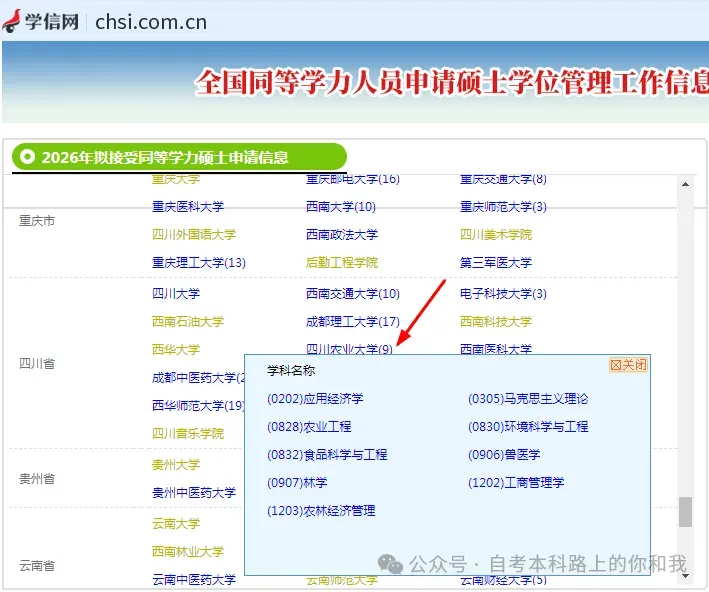The width and height of the screenshot is (709, 592).
Task: Close the 学科名称 popup with 关闭
Action: [x=628, y=365]
